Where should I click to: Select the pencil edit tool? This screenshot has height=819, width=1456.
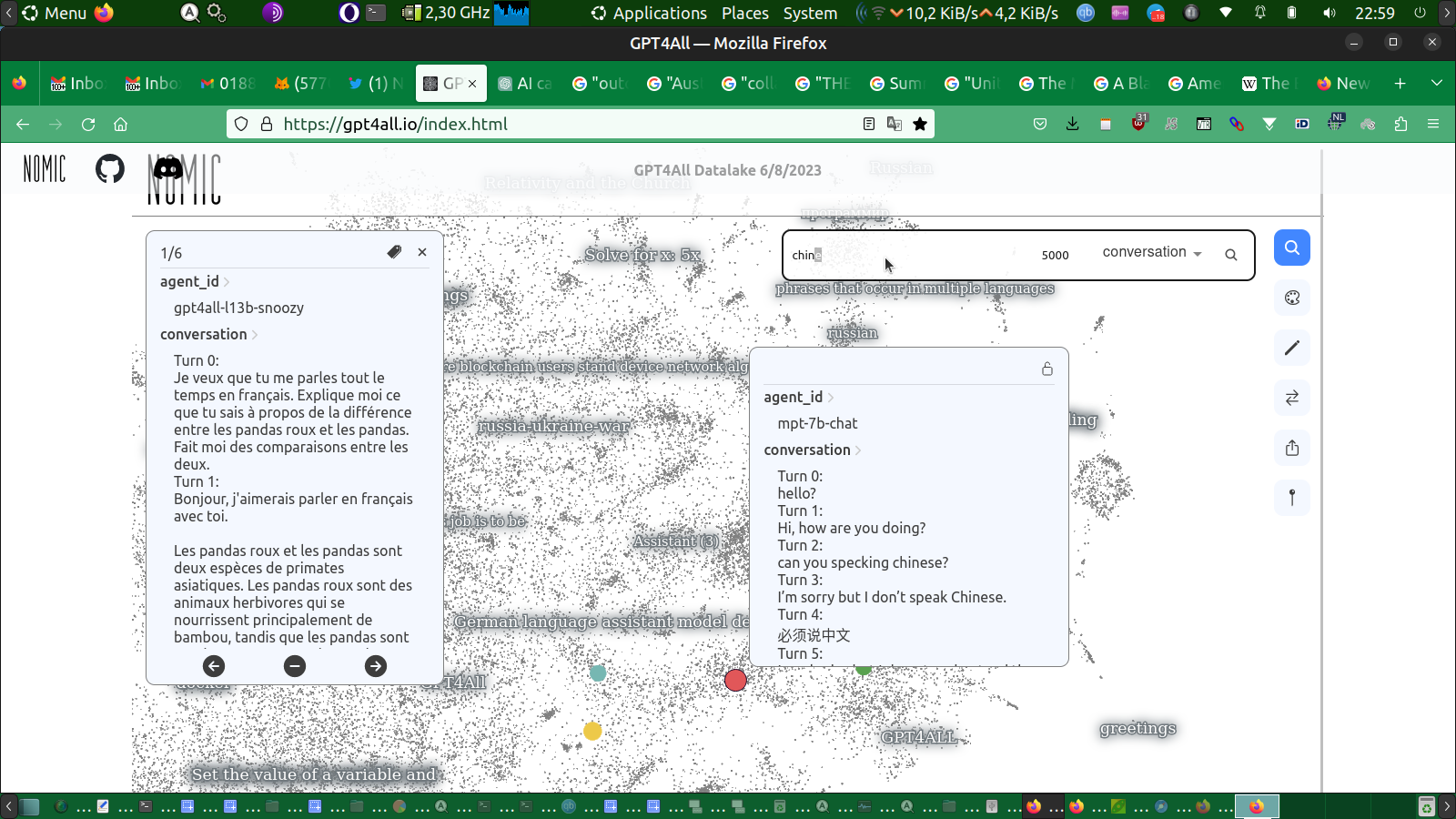click(x=1292, y=348)
